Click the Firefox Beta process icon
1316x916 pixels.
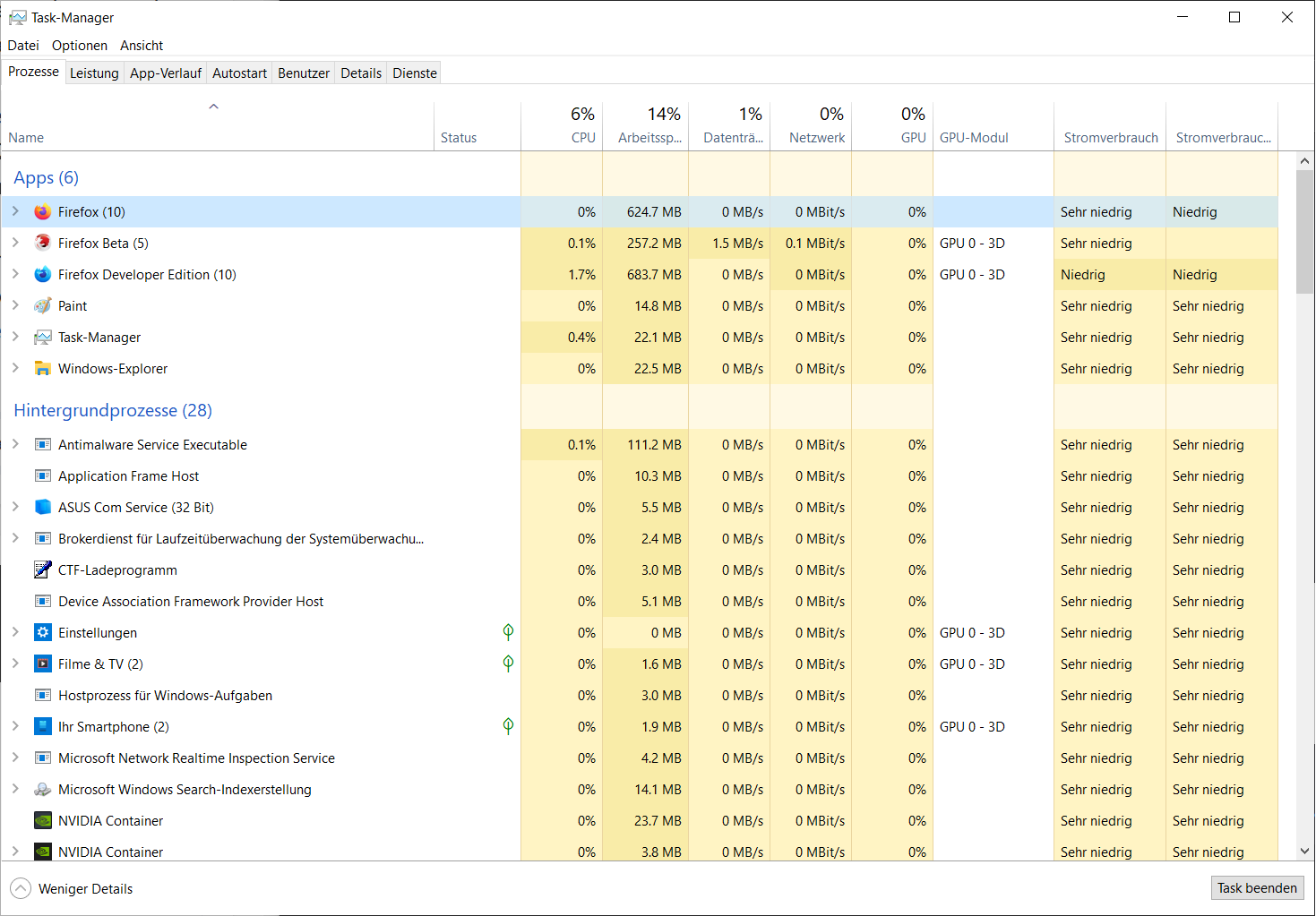(42, 243)
